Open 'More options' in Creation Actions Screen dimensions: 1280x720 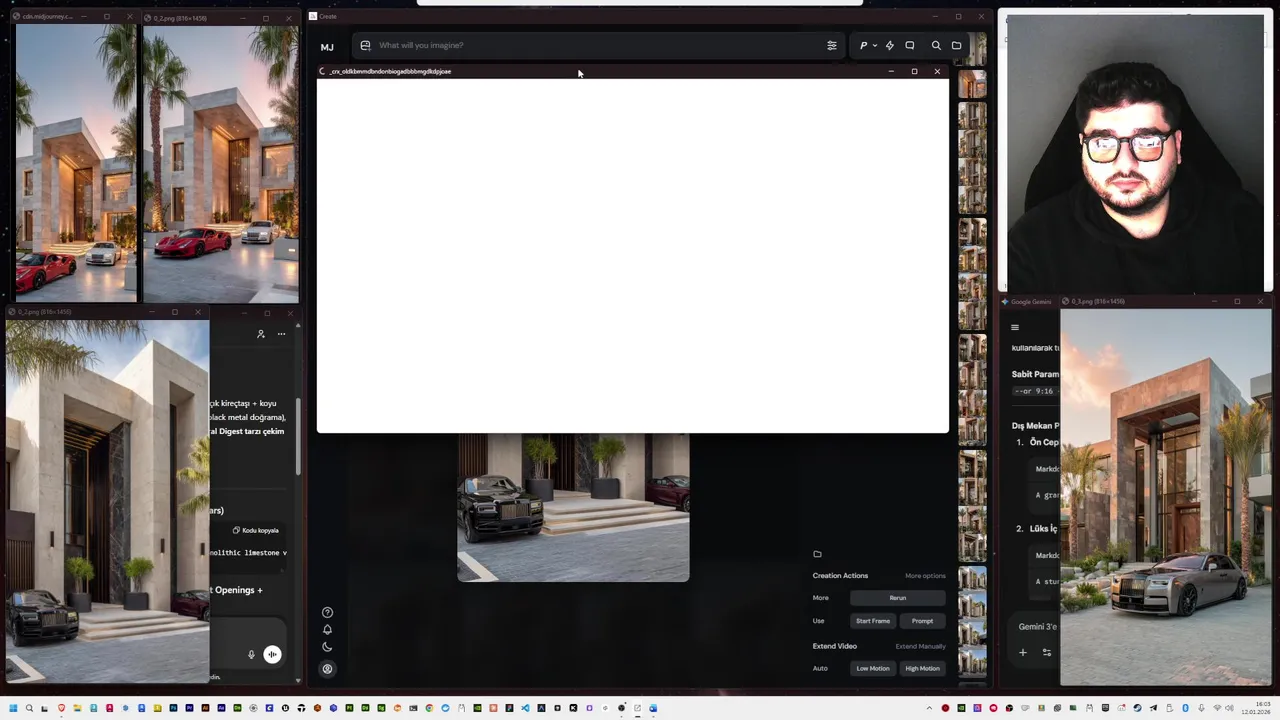pos(925,576)
